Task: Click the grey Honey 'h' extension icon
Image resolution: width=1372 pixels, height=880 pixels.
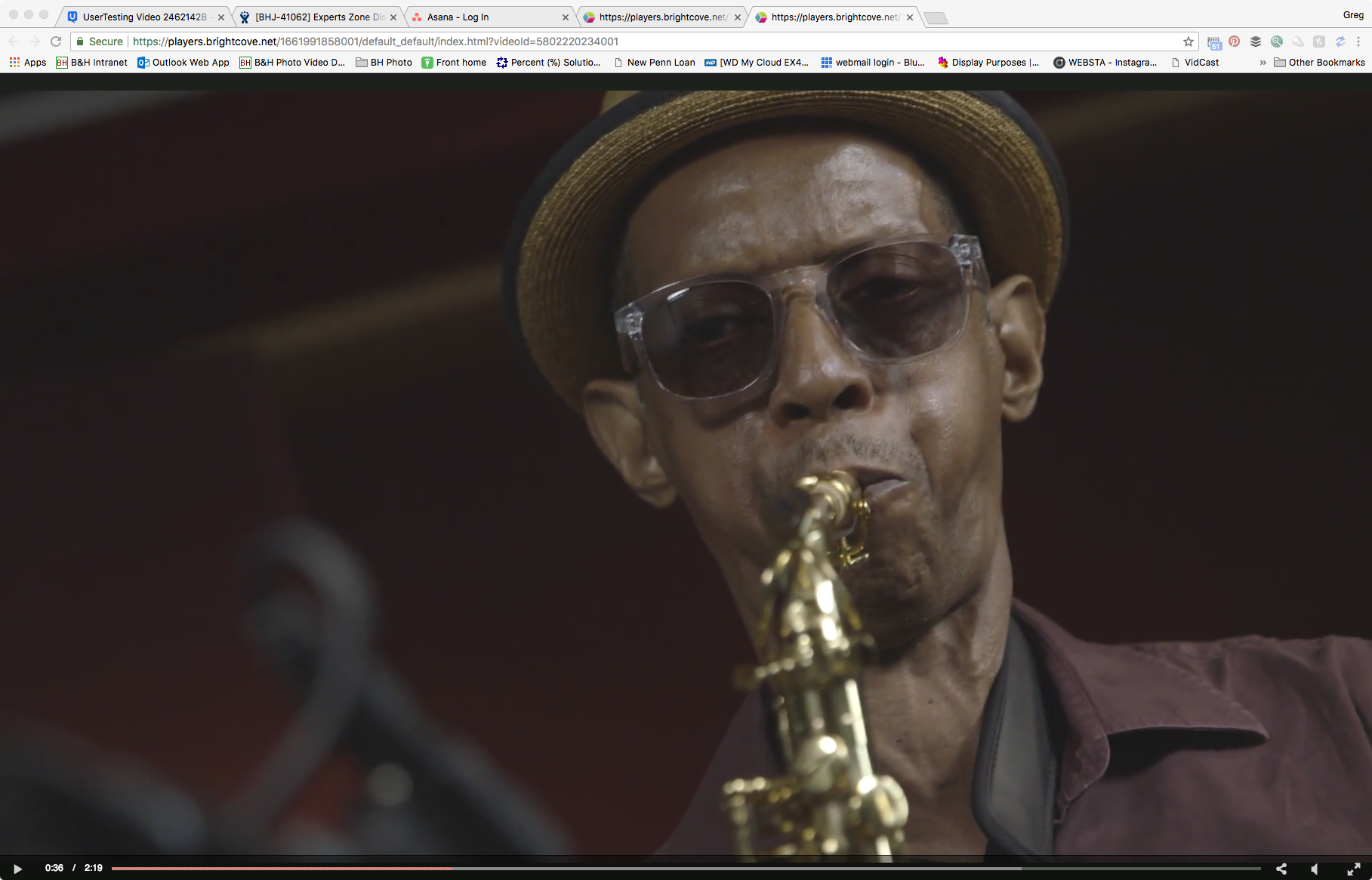Action: point(1319,42)
